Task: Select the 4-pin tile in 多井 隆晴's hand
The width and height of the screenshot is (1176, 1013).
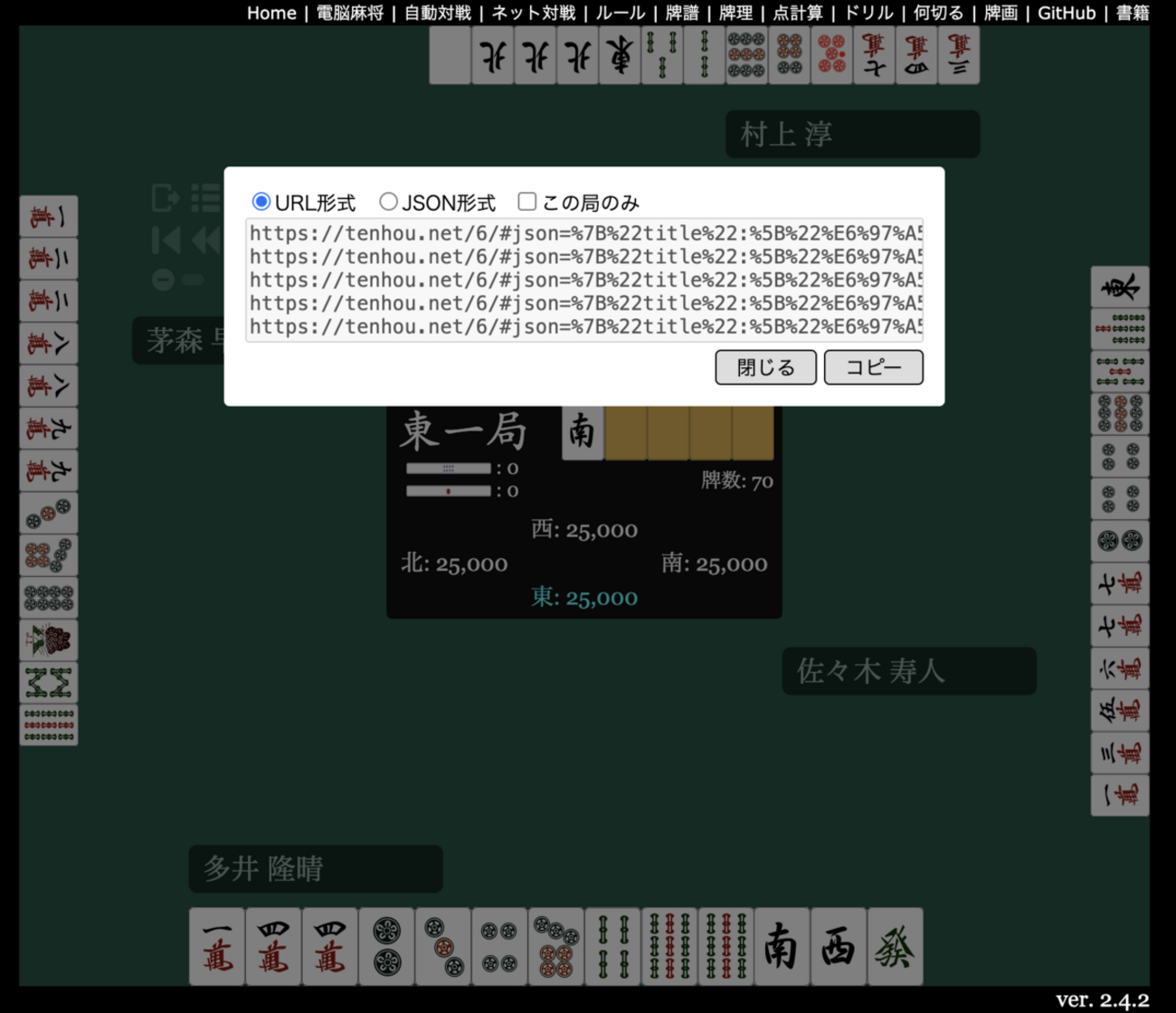Action: [499, 946]
